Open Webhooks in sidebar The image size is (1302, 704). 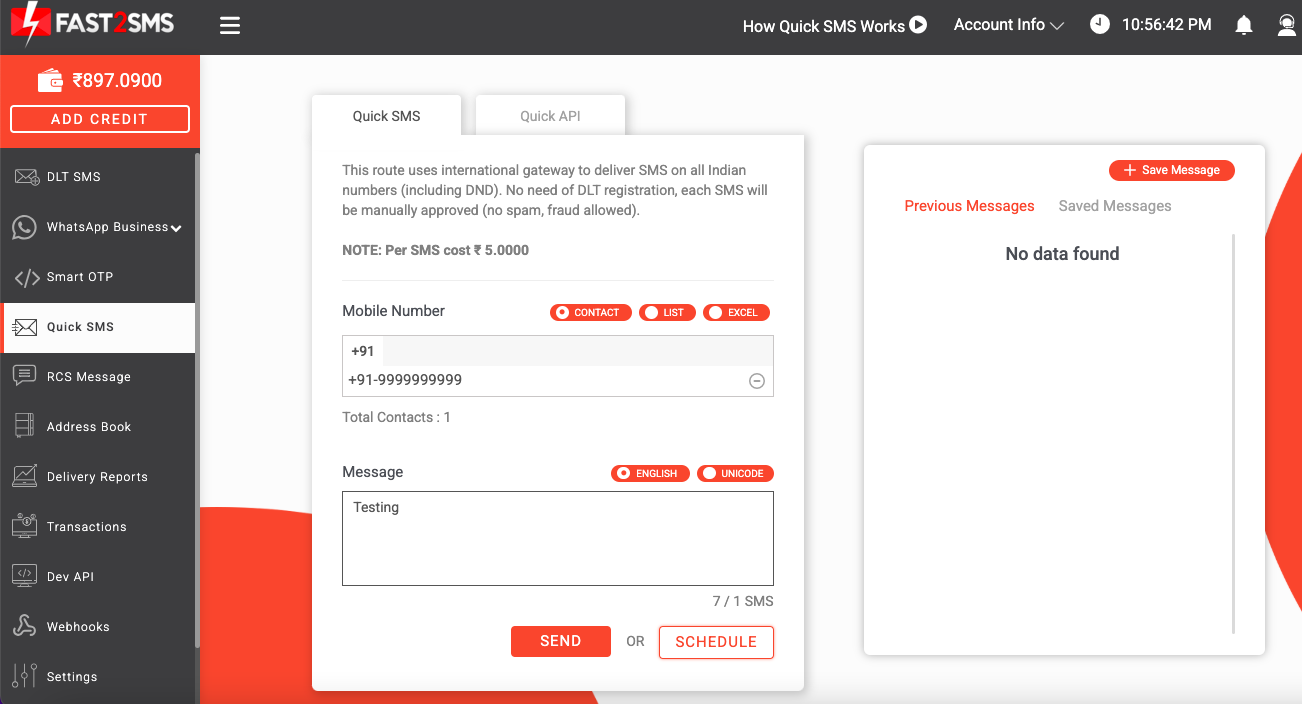(98, 627)
